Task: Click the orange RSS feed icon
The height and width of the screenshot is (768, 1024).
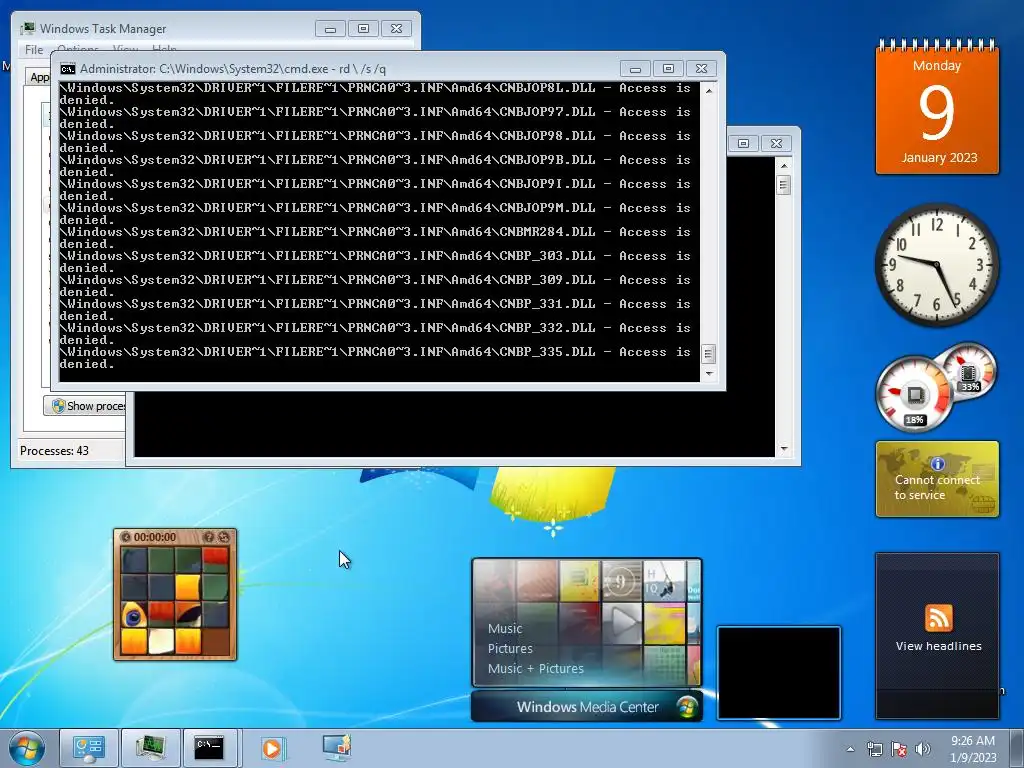Action: pos(938,618)
